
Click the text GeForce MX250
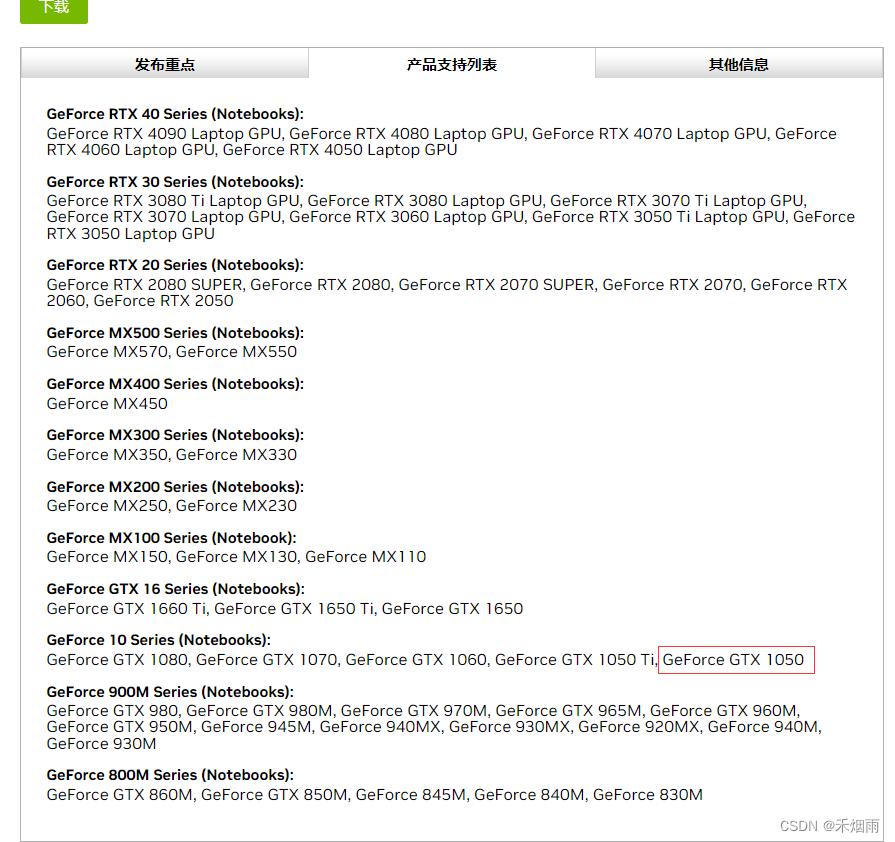(x=107, y=506)
